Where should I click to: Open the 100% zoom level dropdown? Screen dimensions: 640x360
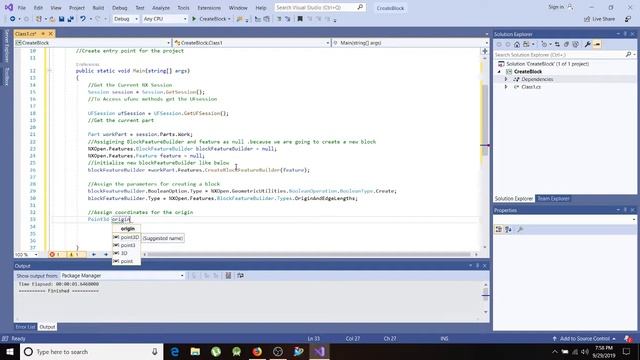click(27, 254)
